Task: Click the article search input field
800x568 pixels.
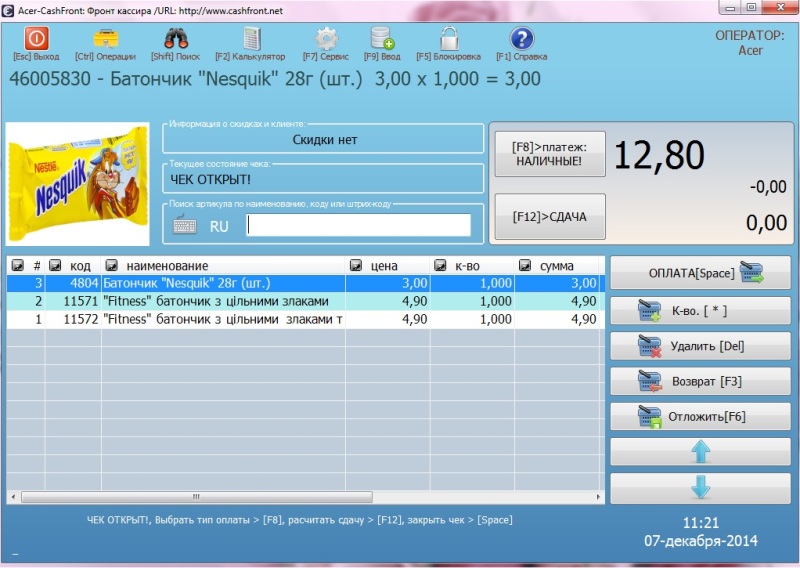Action: [358, 226]
